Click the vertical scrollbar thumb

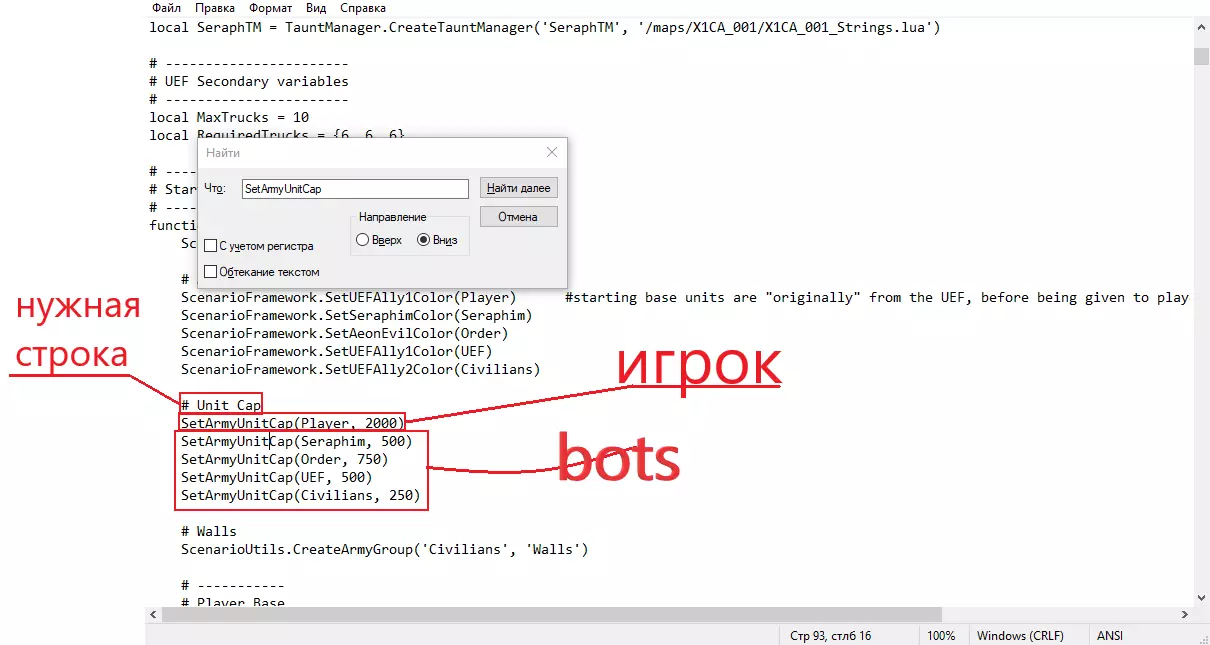[1201, 54]
